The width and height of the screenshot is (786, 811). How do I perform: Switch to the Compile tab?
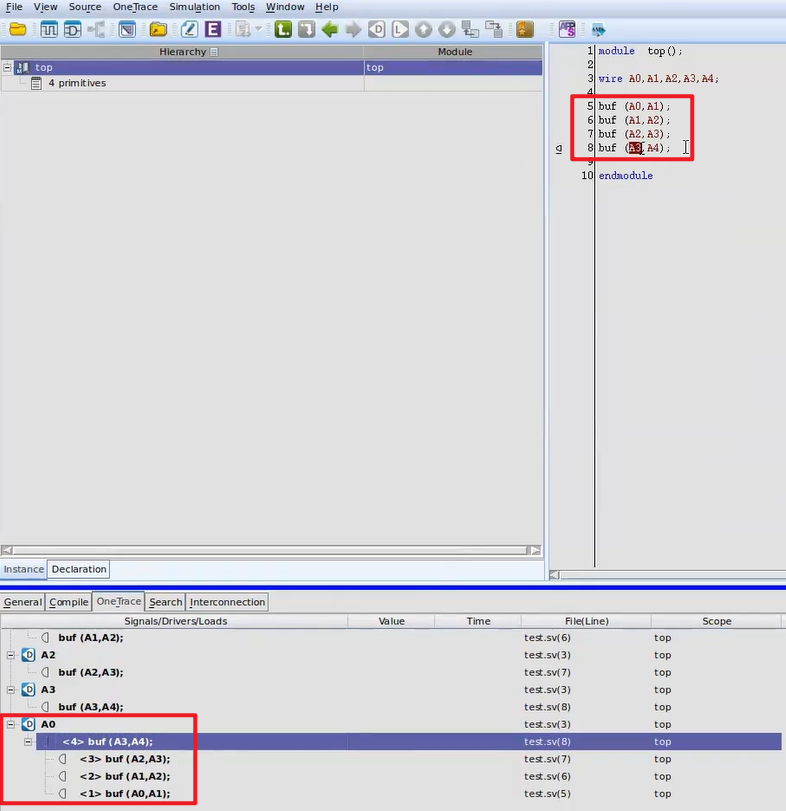(x=69, y=602)
